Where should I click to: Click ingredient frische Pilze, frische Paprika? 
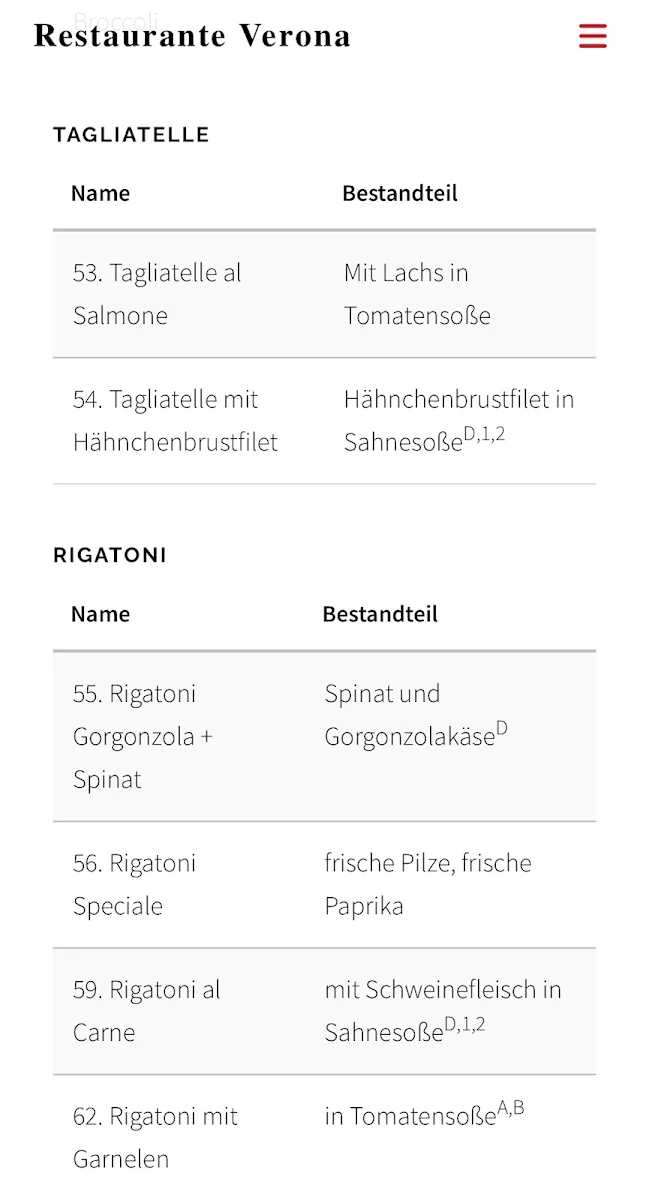point(428,885)
